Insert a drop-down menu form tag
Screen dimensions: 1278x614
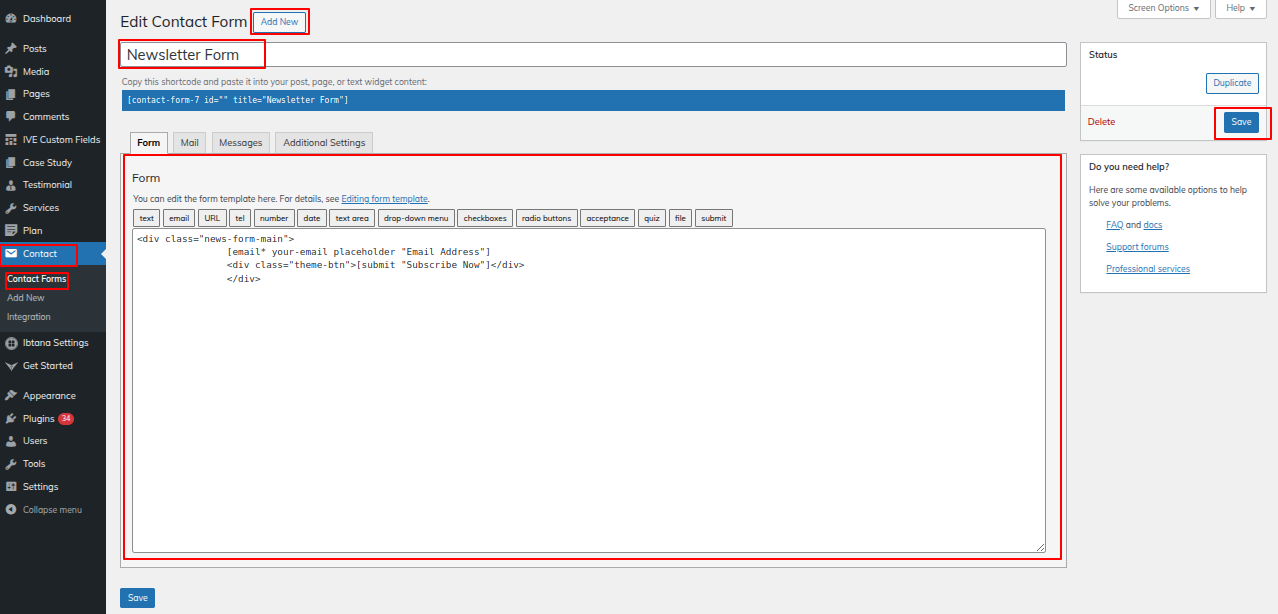coord(416,218)
